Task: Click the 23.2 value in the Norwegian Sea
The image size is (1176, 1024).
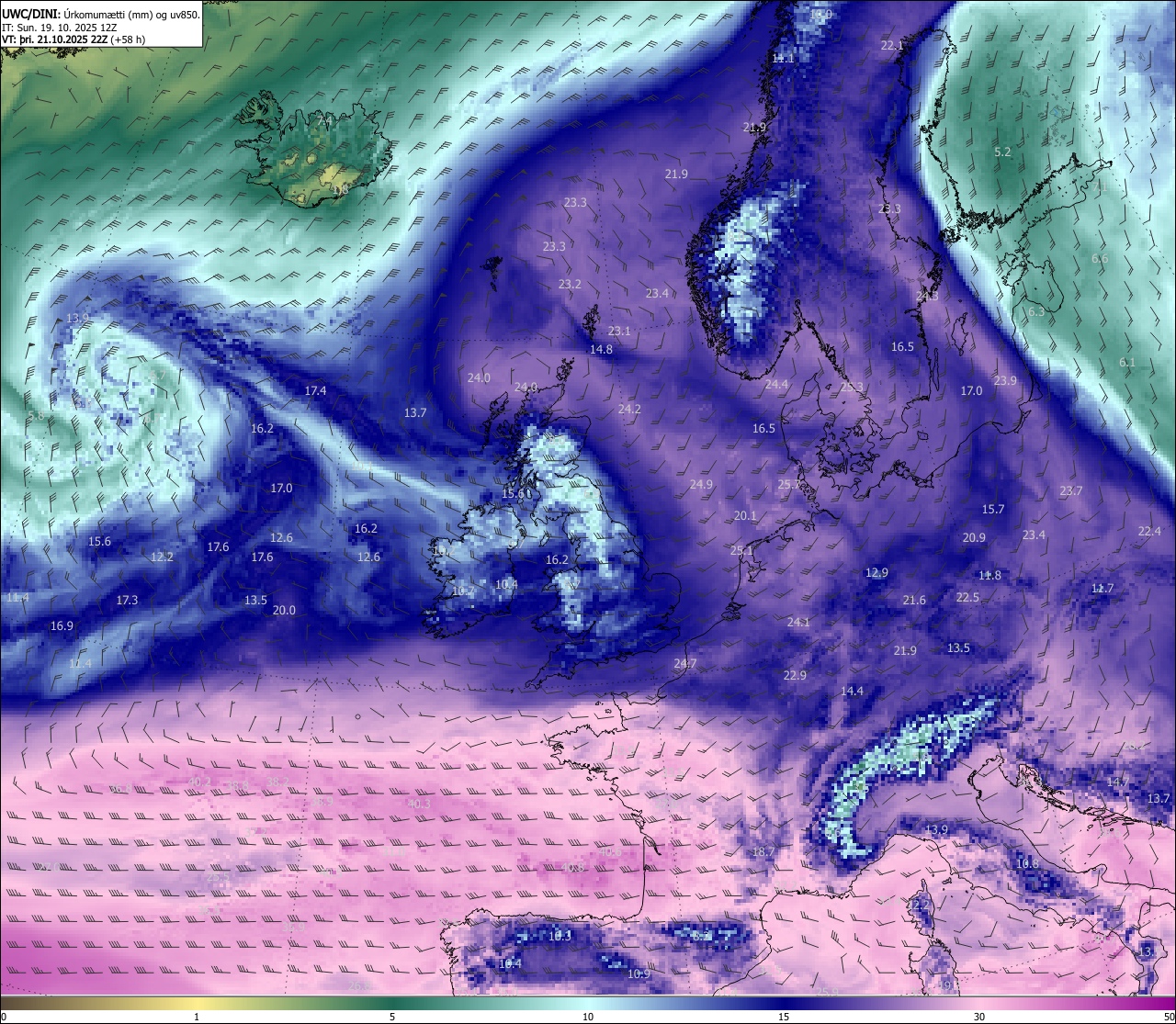Action: (x=570, y=285)
